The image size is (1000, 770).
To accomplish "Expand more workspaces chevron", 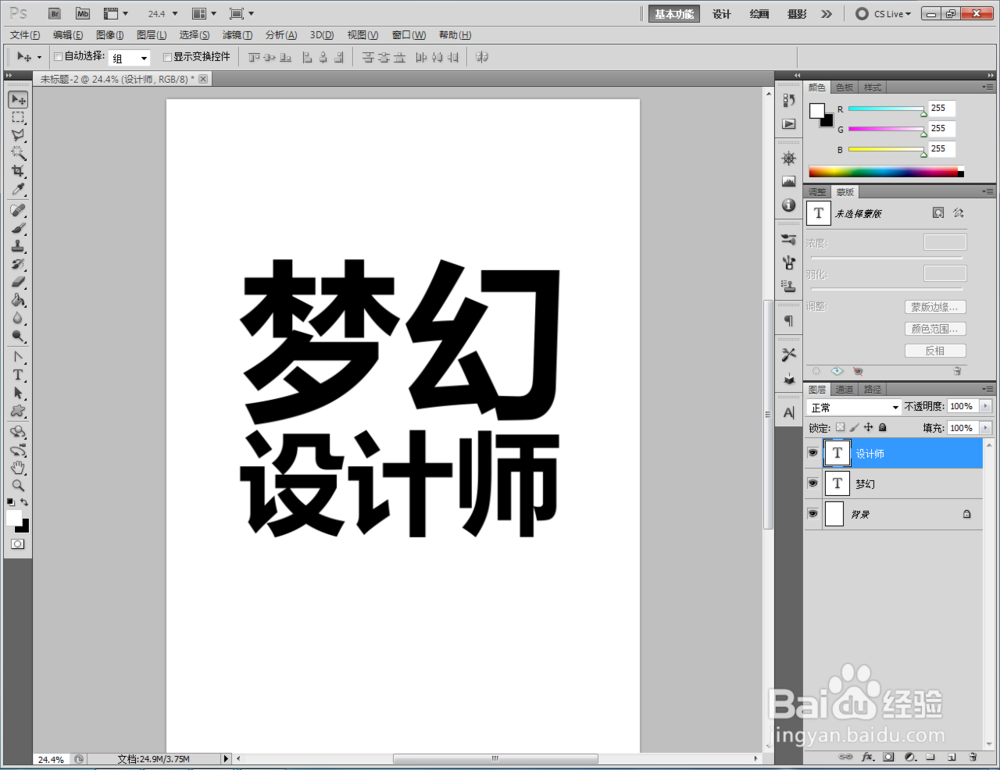I will (827, 13).
